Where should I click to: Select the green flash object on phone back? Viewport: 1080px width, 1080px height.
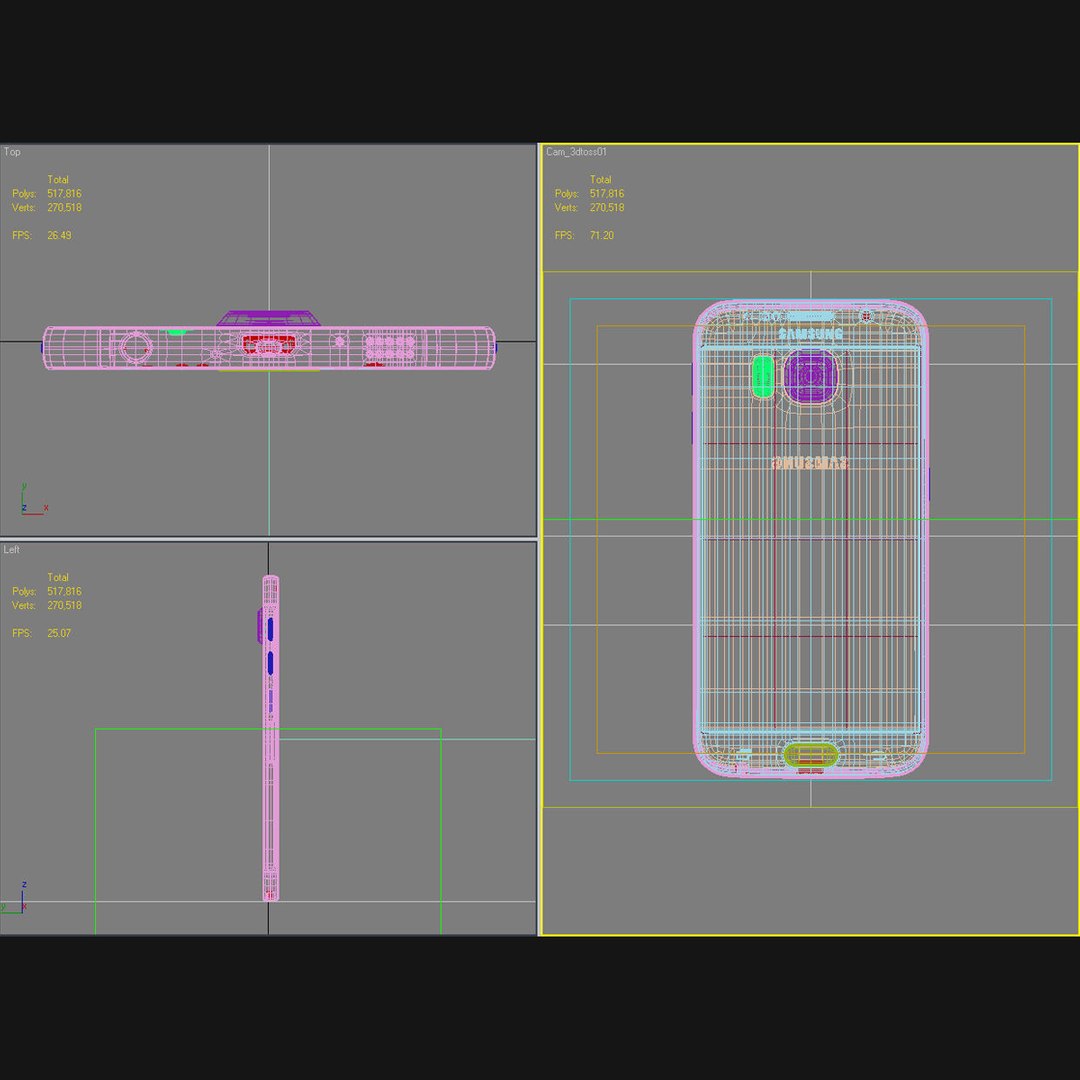click(763, 377)
